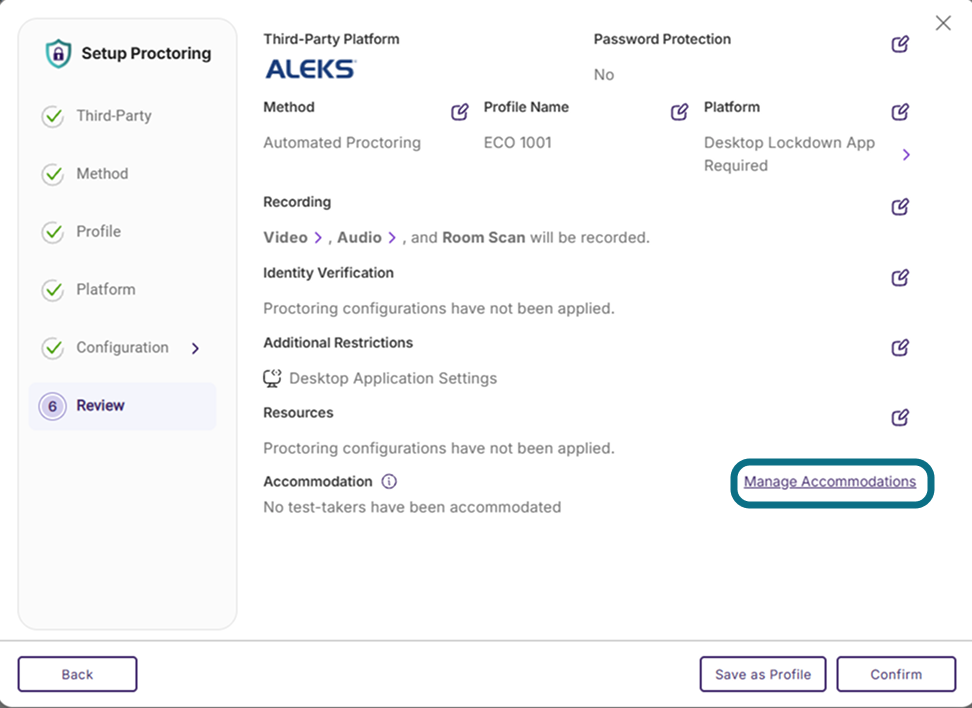The height and width of the screenshot is (708, 972).
Task: Edit the Profile Name field
Action: pyautogui.click(x=679, y=112)
